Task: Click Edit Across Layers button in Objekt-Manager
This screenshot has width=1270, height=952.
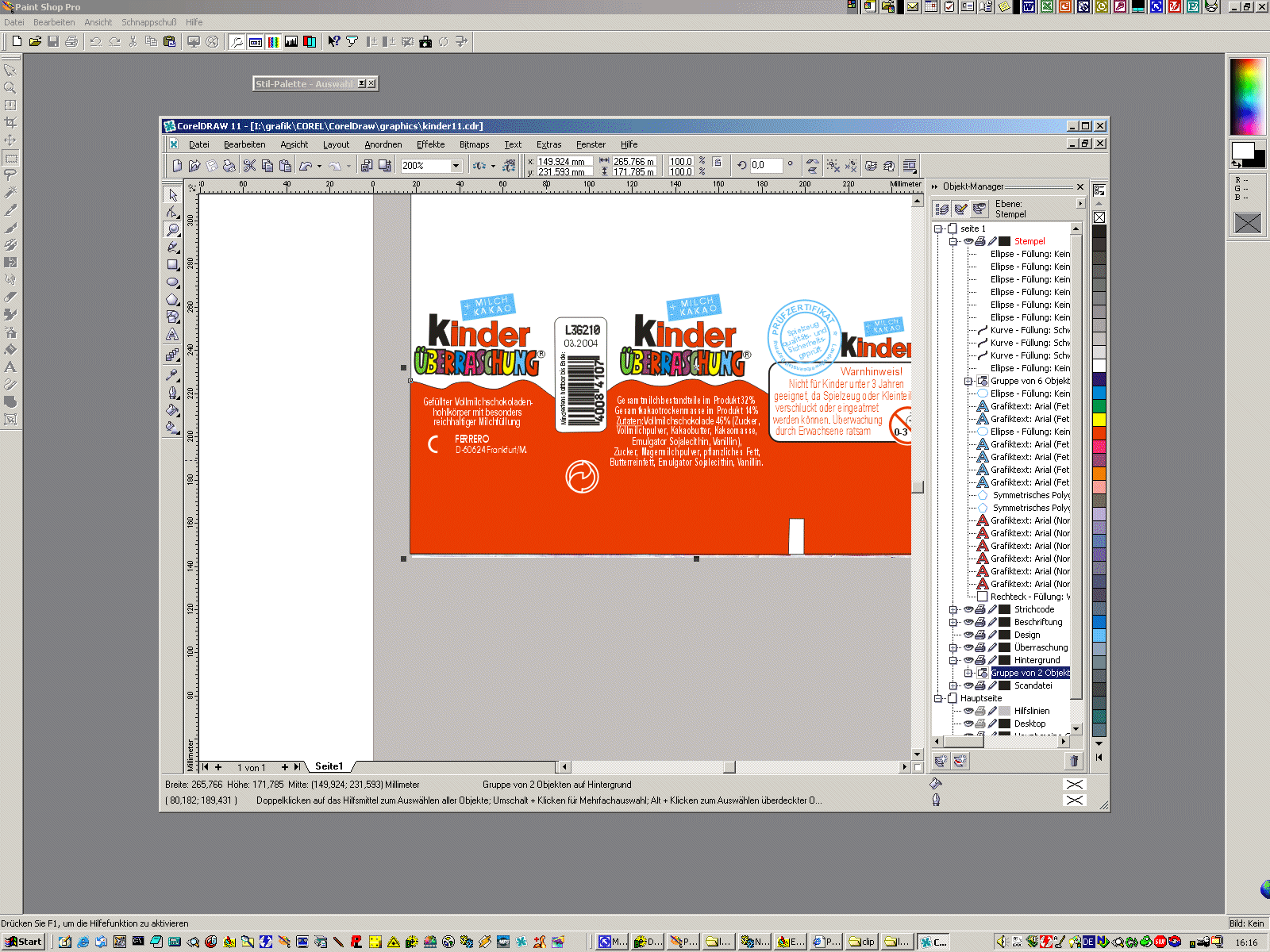Action: pyautogui.click(x=961, y=209)
